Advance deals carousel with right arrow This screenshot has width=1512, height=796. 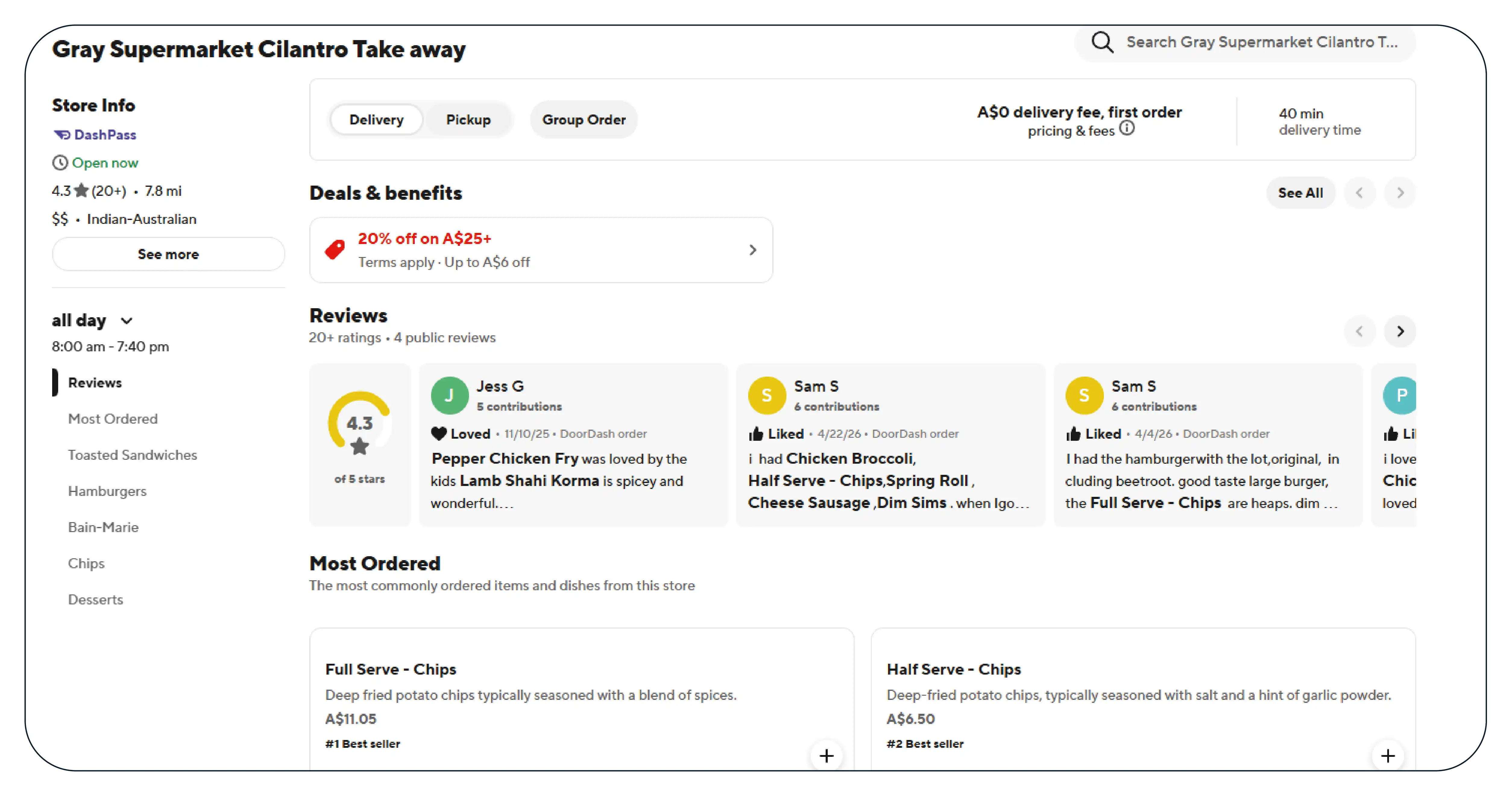pos(1400,193)
